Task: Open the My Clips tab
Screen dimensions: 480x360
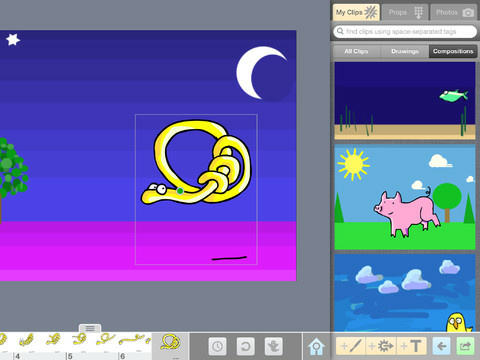Action: pyautogui.click(x=356, y=13)
